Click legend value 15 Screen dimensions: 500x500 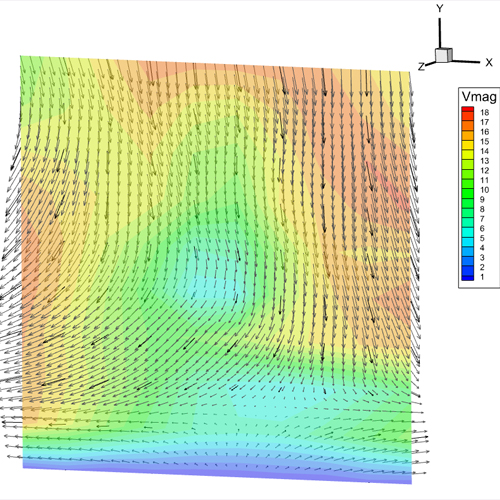tap(485, 141)
